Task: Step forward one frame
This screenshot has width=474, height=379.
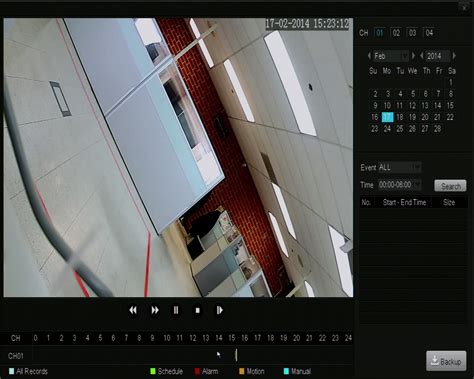Action: tap(219, 310)
